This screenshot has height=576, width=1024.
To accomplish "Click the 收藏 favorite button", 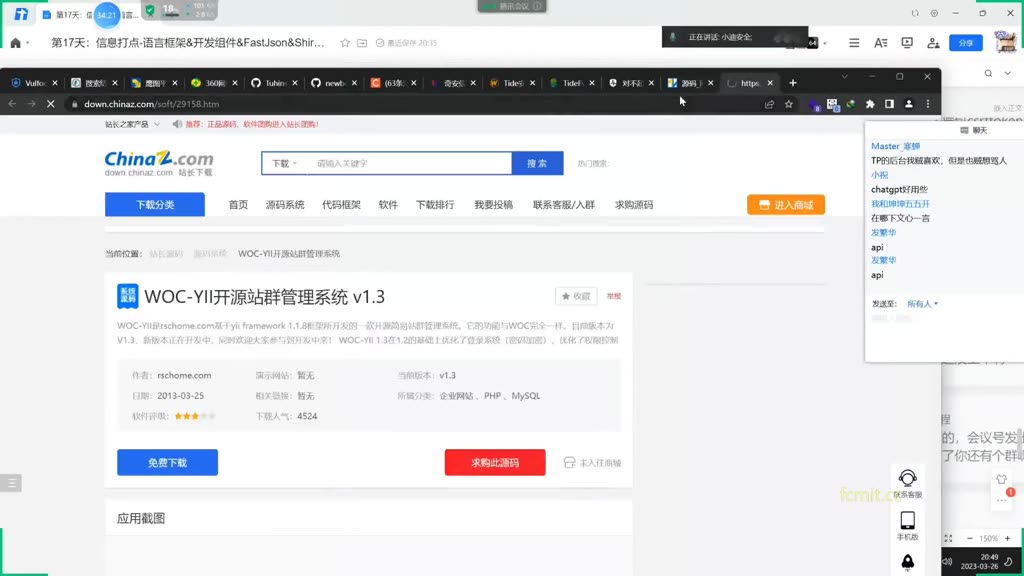I will point(576,296).
